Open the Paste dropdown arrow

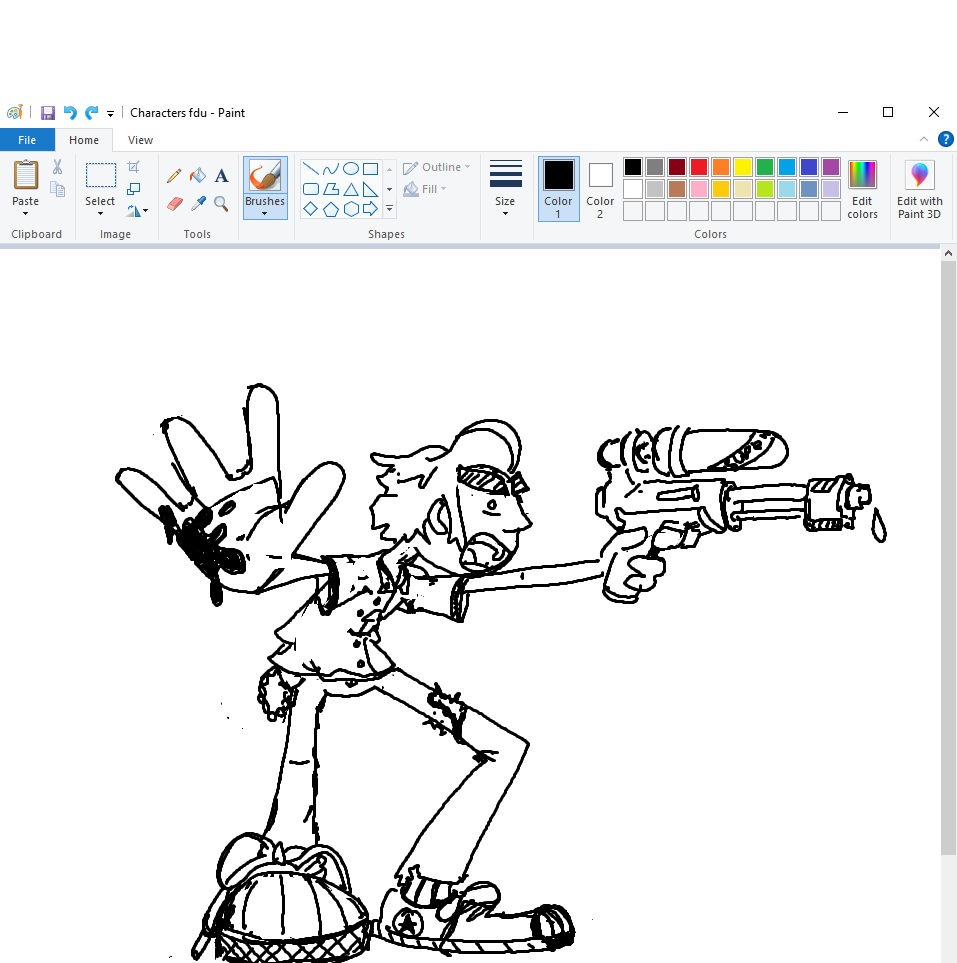point(26,214)
